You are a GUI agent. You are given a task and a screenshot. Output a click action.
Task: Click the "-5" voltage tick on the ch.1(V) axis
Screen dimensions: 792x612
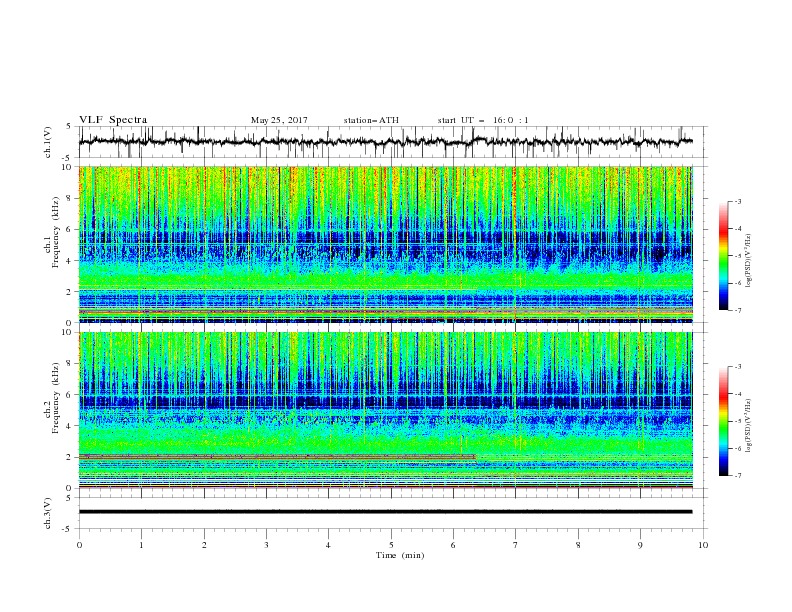68,158
